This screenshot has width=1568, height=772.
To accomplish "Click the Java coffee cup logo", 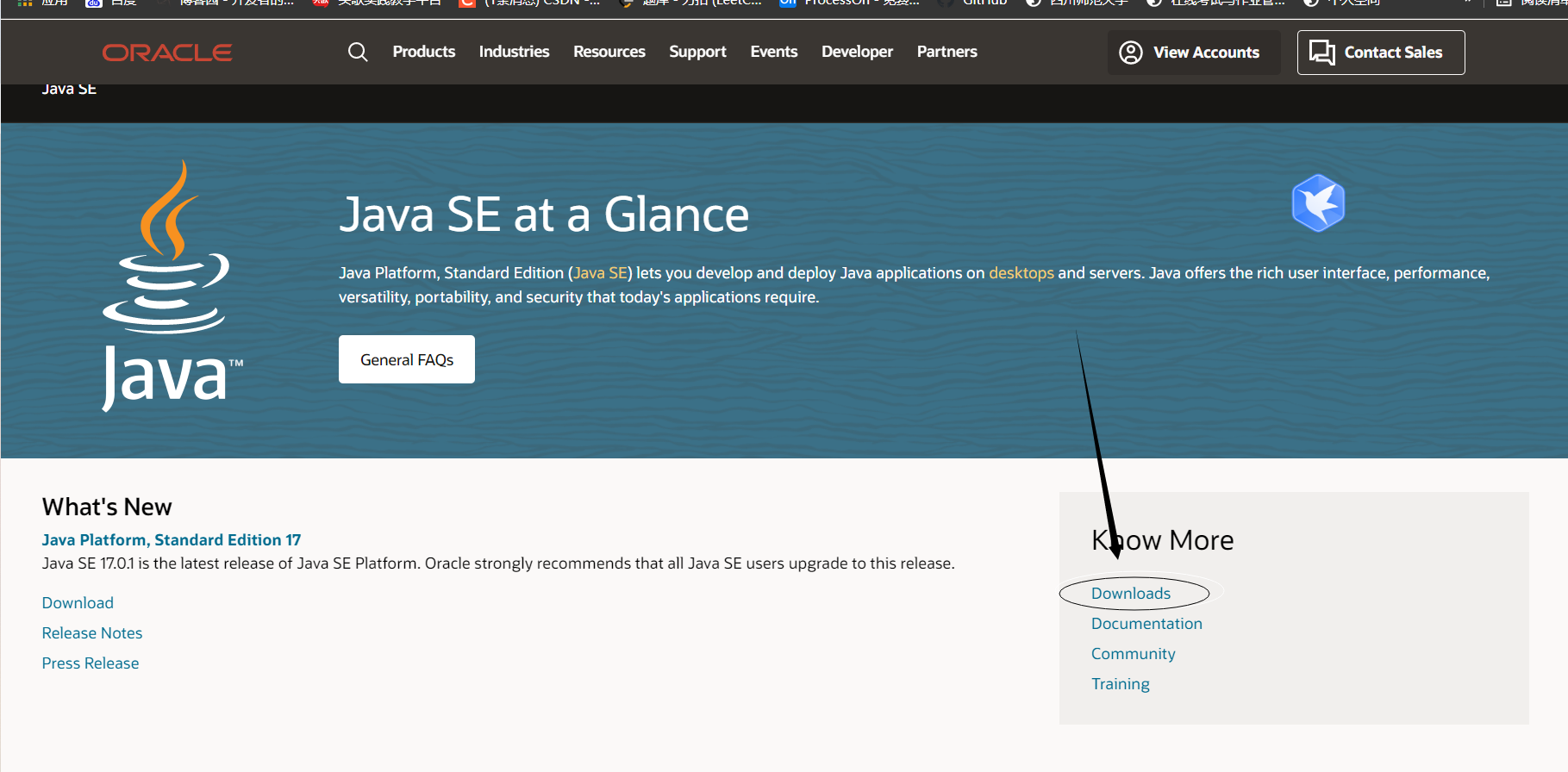I will tap(172, 287).
